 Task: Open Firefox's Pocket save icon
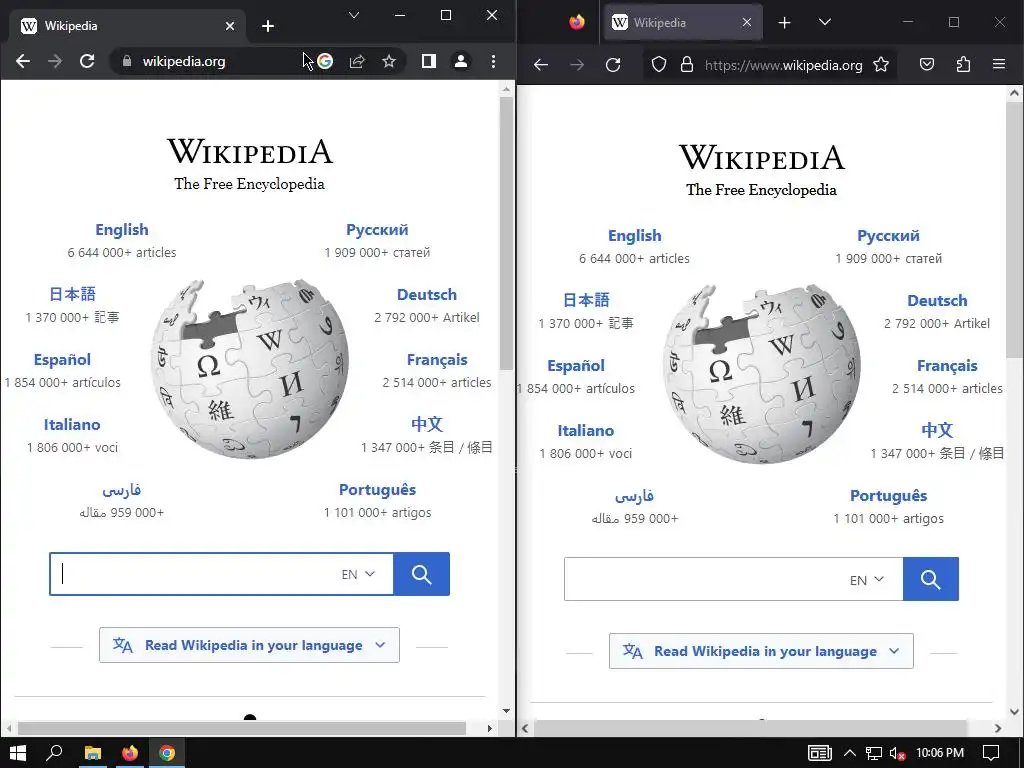pyautogui.click(x=927, y=65)
